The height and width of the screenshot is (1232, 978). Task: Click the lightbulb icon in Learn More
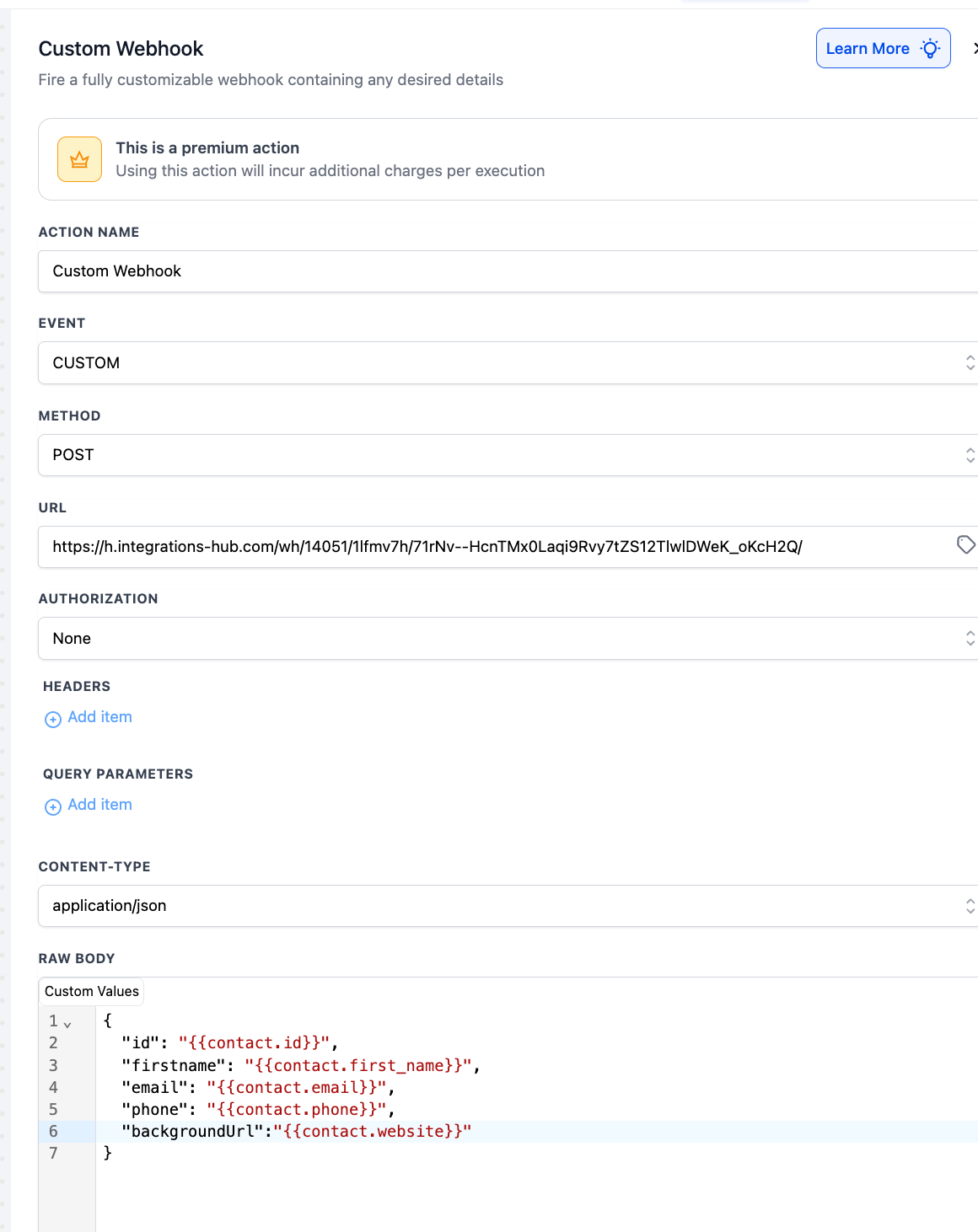pyautogui.click(x=930, y=48)
